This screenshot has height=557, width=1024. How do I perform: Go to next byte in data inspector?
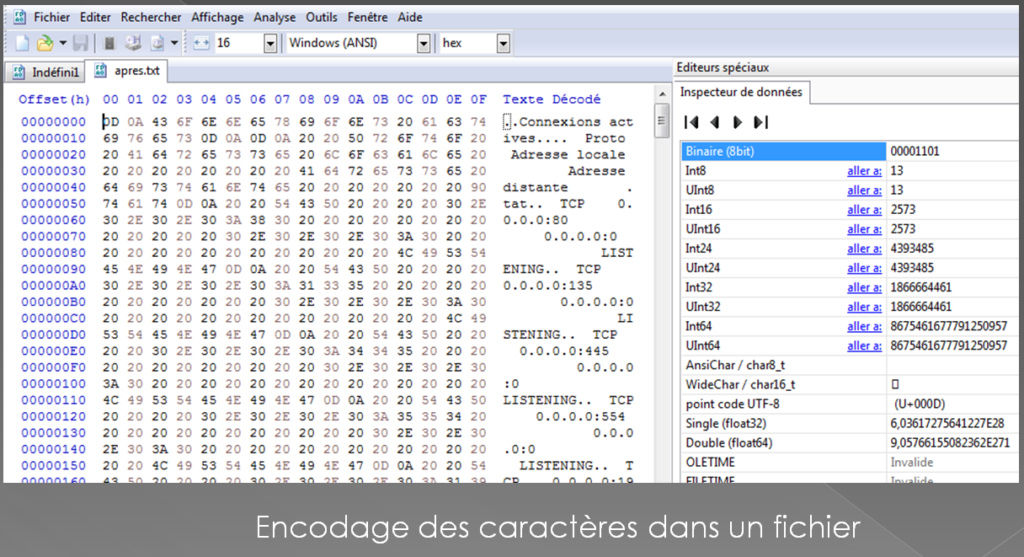(x=737, y=122)
